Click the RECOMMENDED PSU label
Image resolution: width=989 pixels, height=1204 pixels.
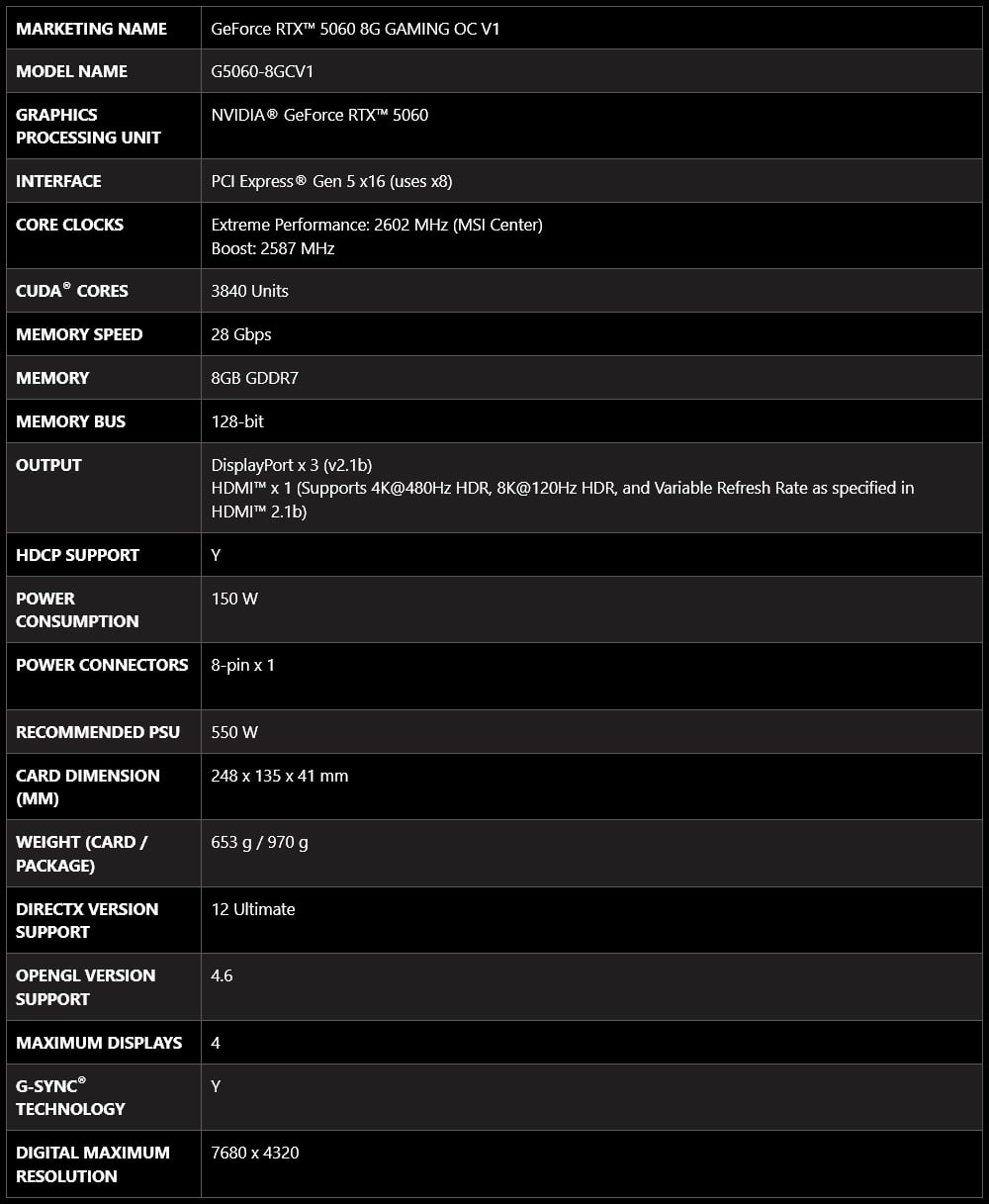[98, 732]
